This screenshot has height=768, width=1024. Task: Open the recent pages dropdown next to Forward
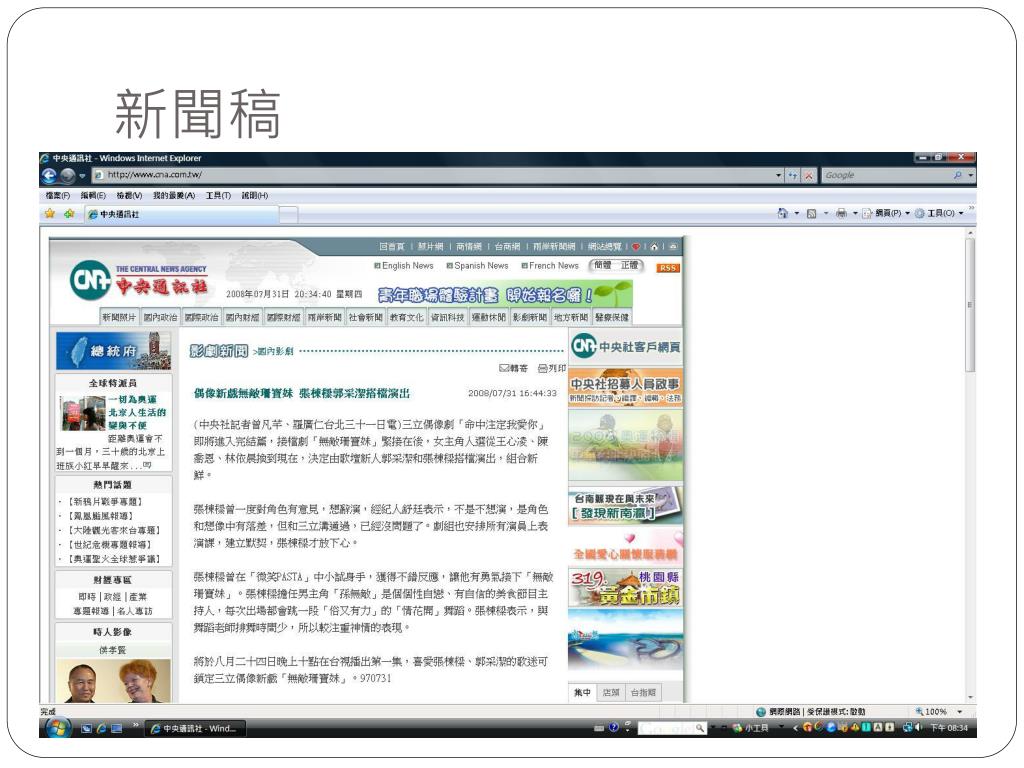pyautogui.click(x=82, y=176)
